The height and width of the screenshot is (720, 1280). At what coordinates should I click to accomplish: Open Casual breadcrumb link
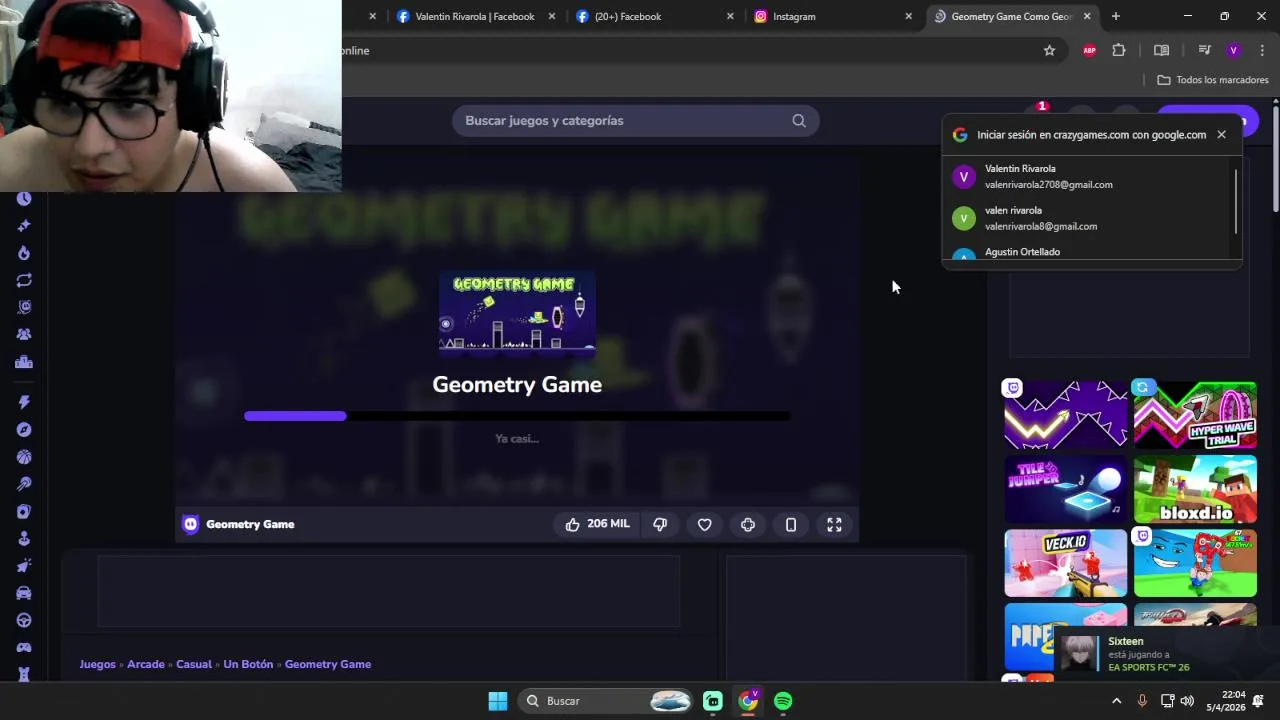(x=194, y=664)
